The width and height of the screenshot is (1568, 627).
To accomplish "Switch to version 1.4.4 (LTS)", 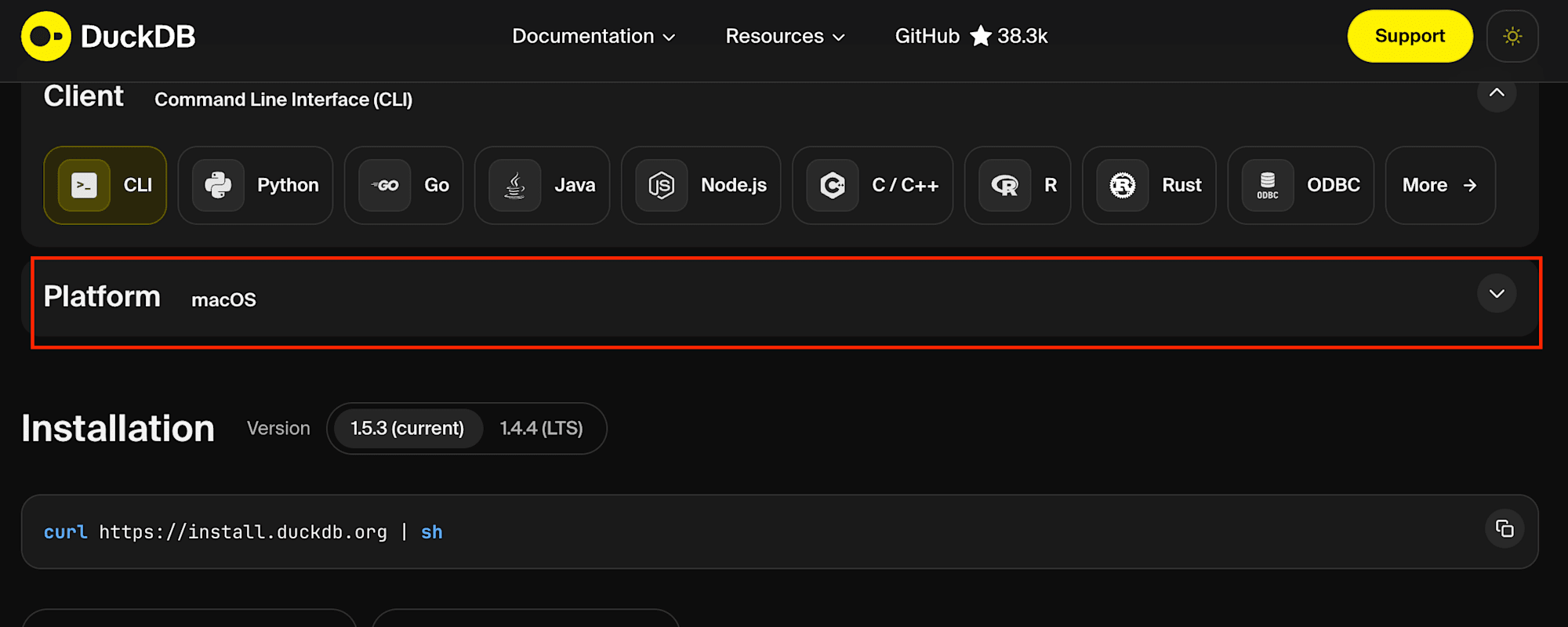I will click(542, 429).
